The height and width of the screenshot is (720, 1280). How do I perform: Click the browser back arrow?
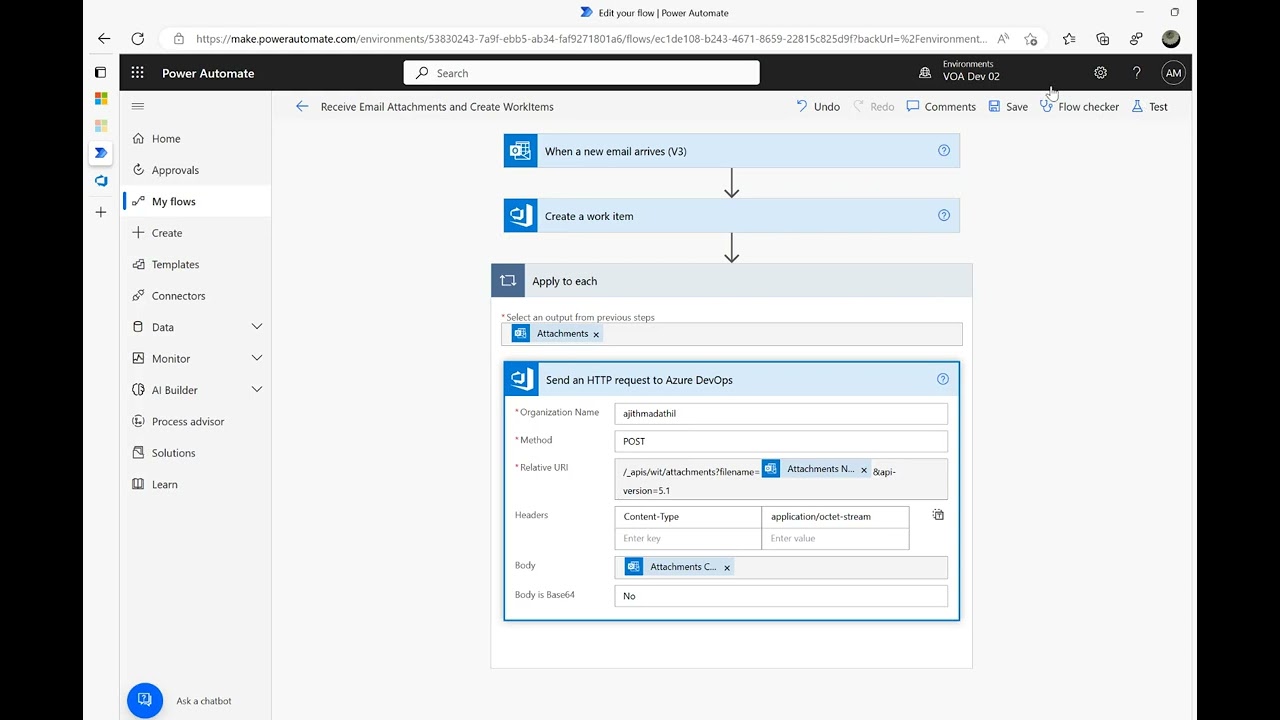tap(104, 39)
